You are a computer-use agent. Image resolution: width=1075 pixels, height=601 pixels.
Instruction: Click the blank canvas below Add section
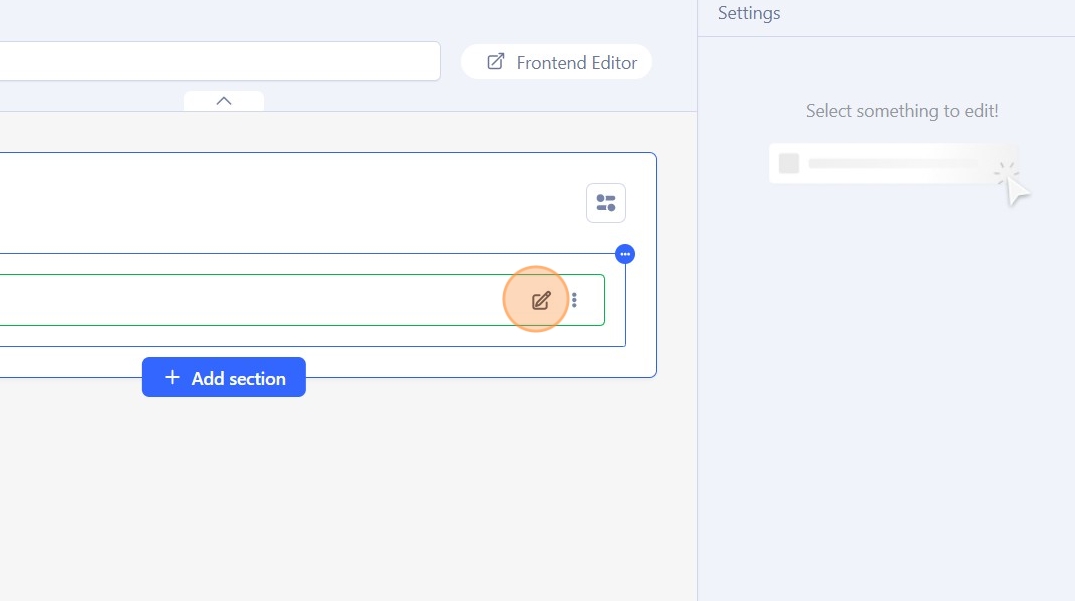330,490
